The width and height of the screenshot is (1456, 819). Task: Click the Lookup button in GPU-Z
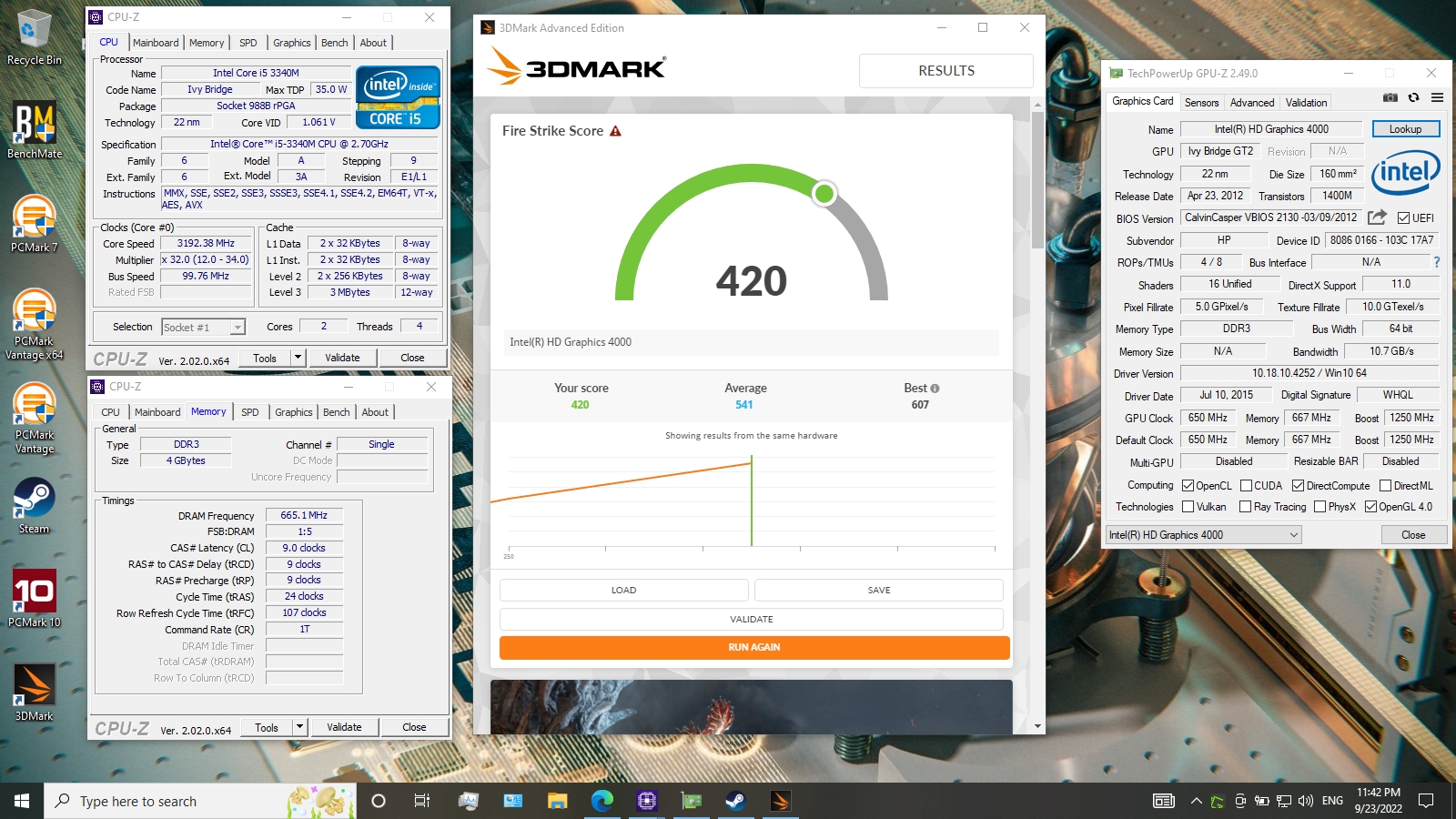pos(1406,129)
